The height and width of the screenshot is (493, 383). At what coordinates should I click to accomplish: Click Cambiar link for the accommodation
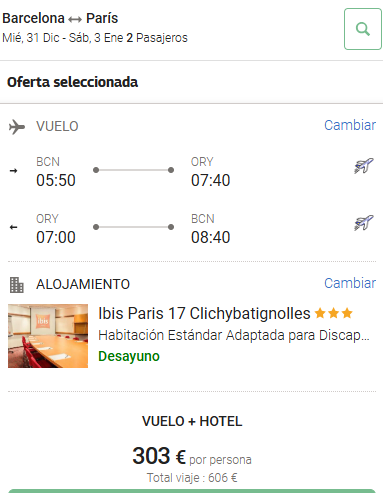(x=350, y=283)
